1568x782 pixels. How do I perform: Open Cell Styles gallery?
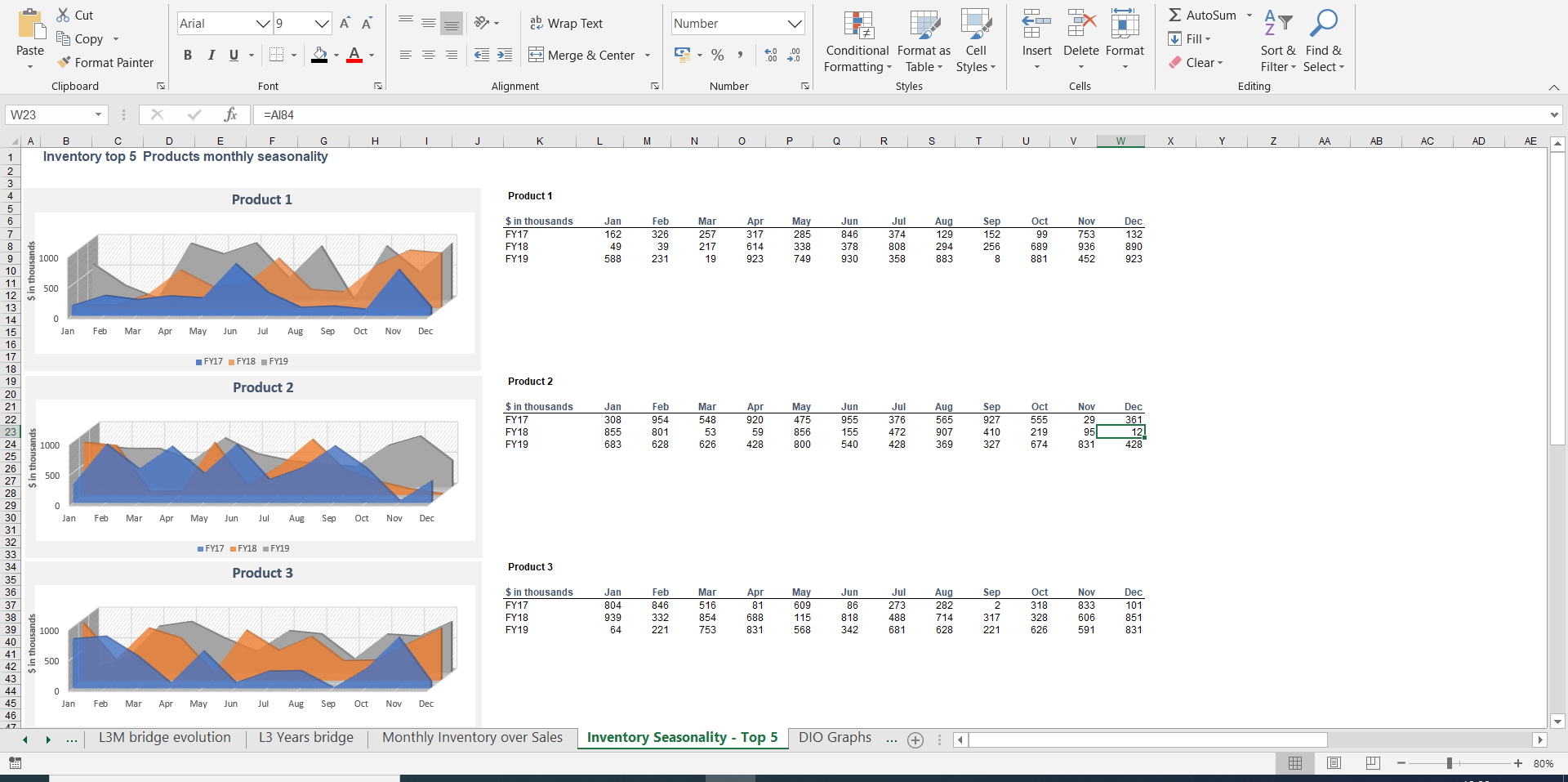tap(976, 41)
